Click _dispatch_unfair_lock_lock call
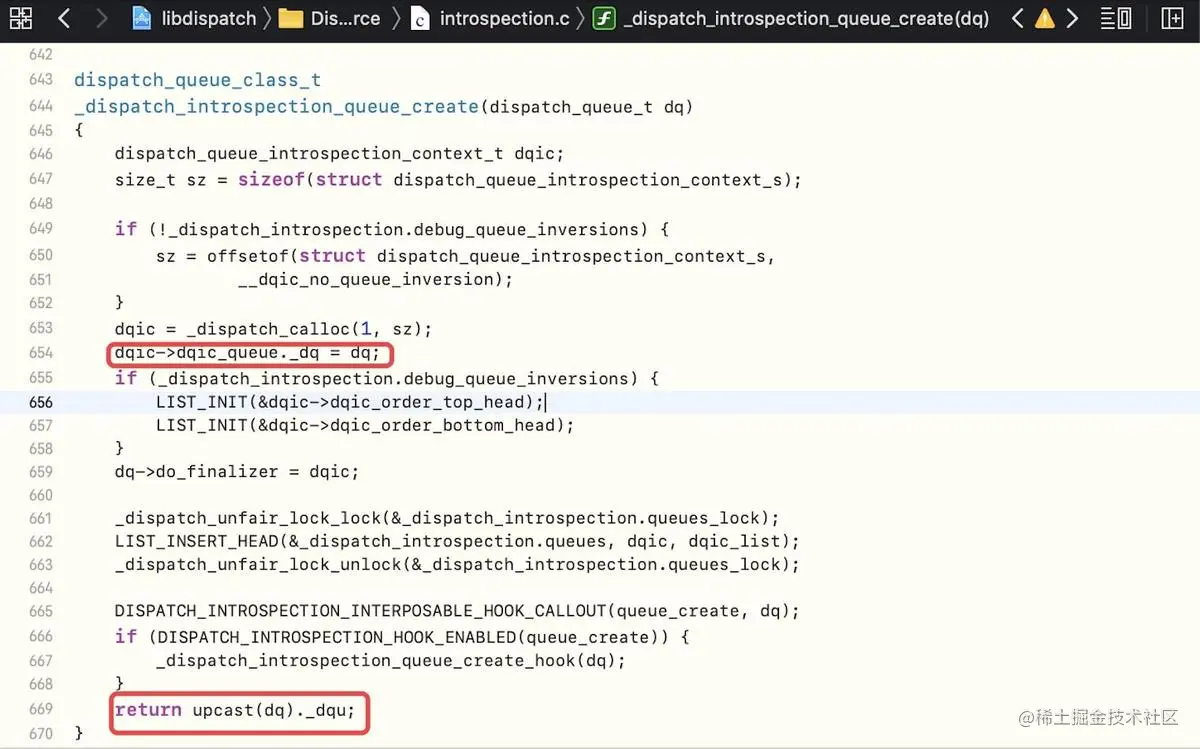Image resolution: width=1200 pixels, height=749 pixels. pyautogui.click(x=447, y=518)
